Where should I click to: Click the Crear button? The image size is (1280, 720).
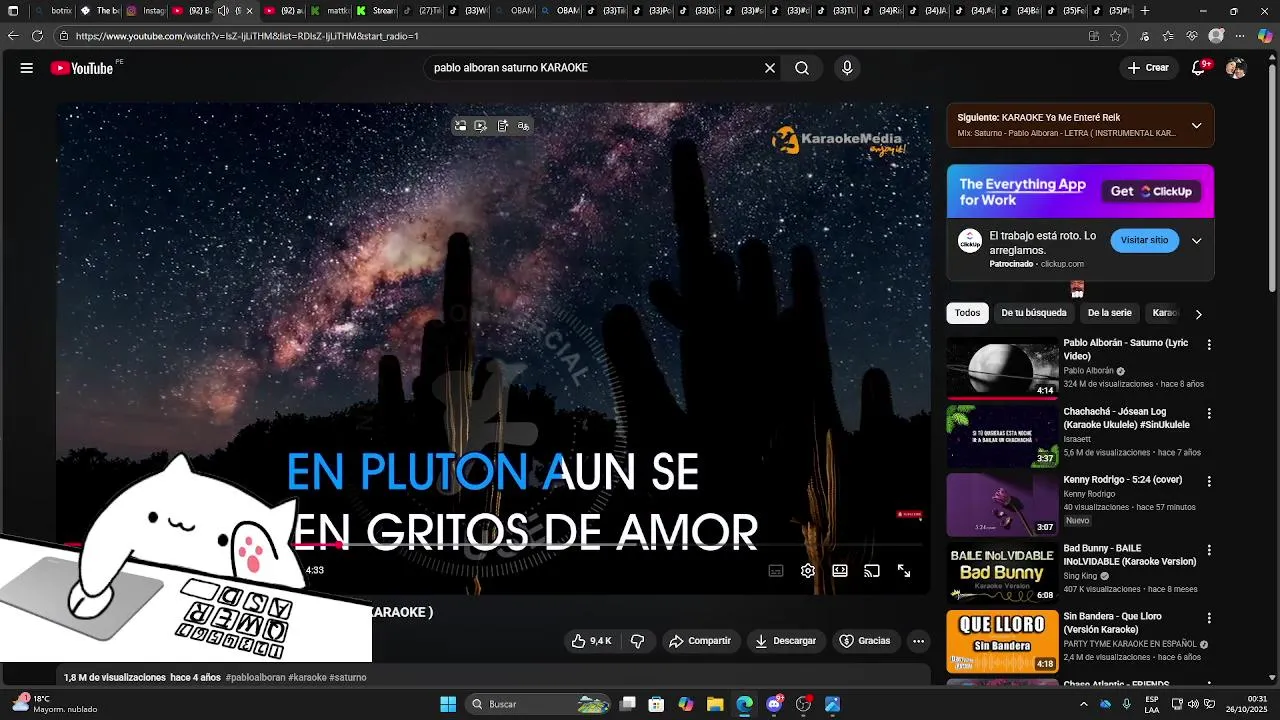pyautogui.click(x=1147, y=68)
